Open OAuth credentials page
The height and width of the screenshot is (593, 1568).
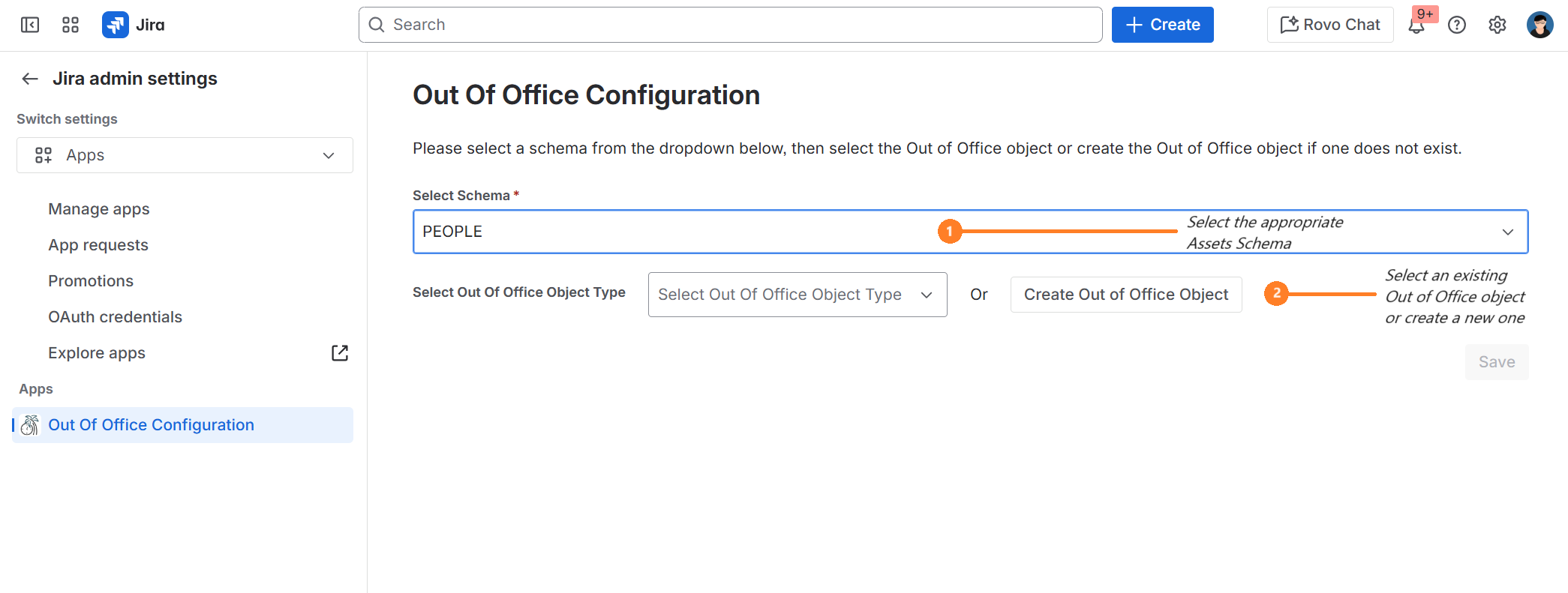point(115,317)
